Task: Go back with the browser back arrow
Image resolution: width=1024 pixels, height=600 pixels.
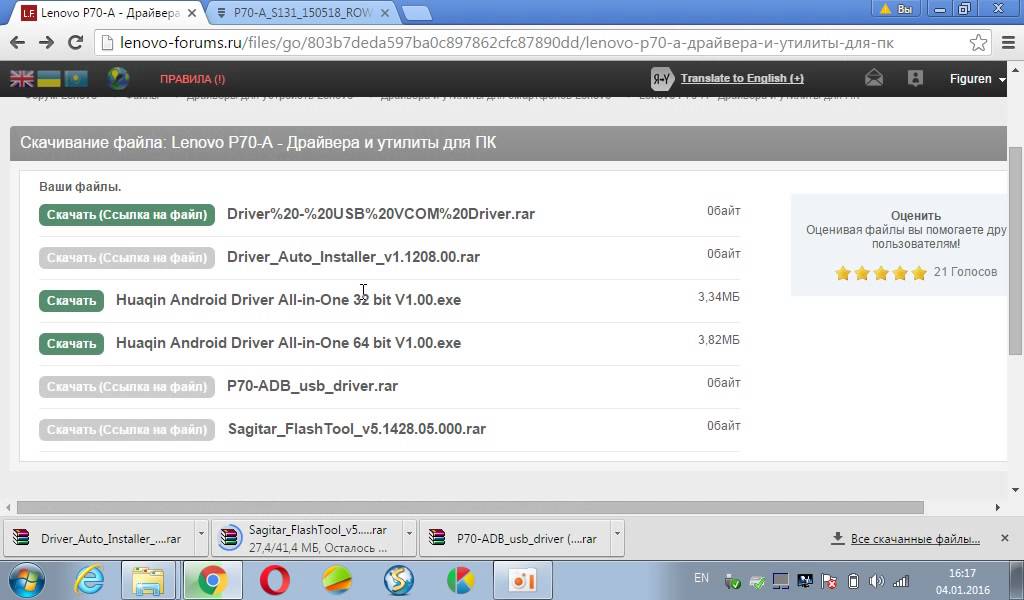Action: [x=18, y=42]
